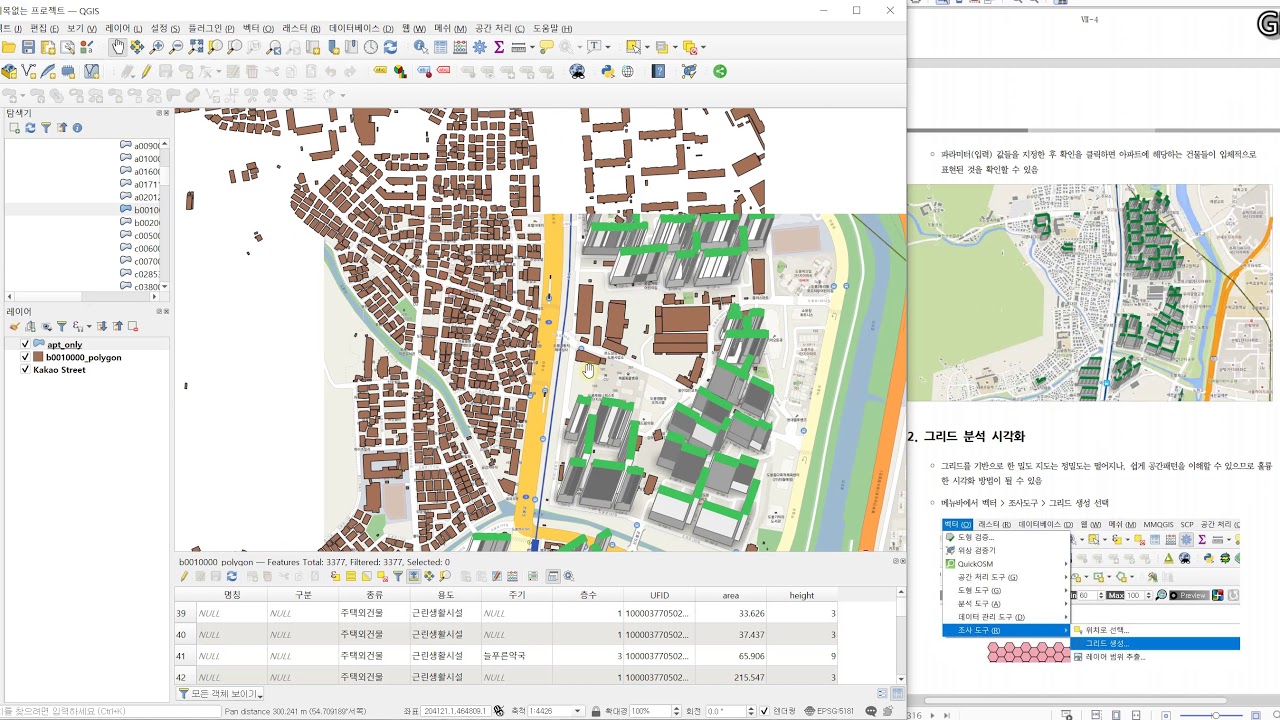This screenshot has width=1280, height=720.
Task: Open the 플러그인 menu
Action: coord(211,29)
